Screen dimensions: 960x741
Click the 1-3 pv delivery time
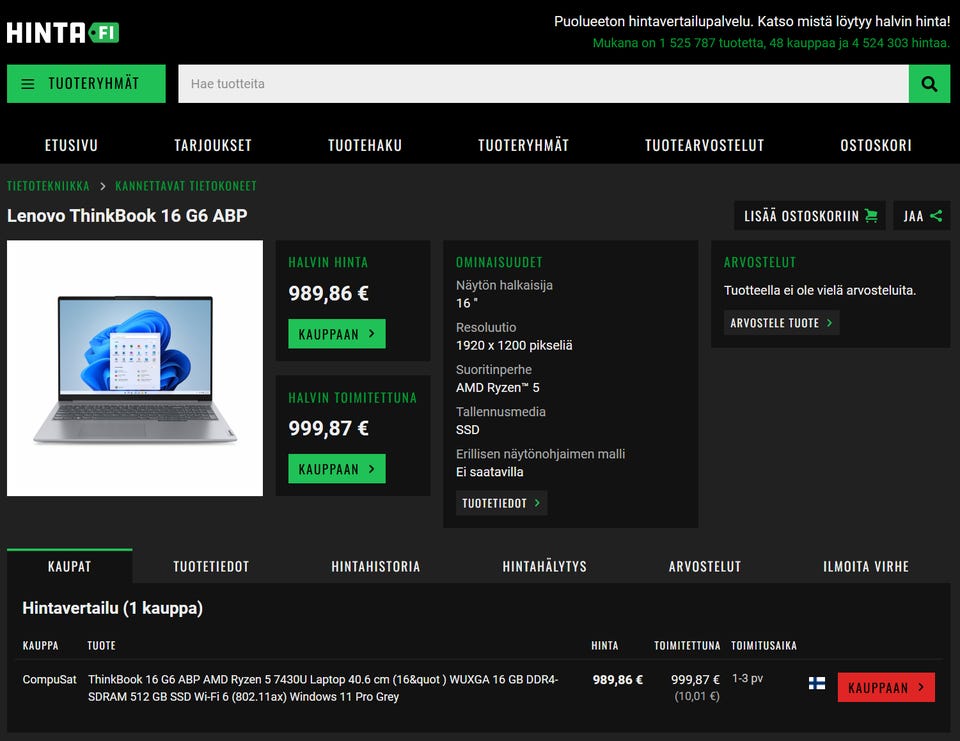tap(747, 679)
